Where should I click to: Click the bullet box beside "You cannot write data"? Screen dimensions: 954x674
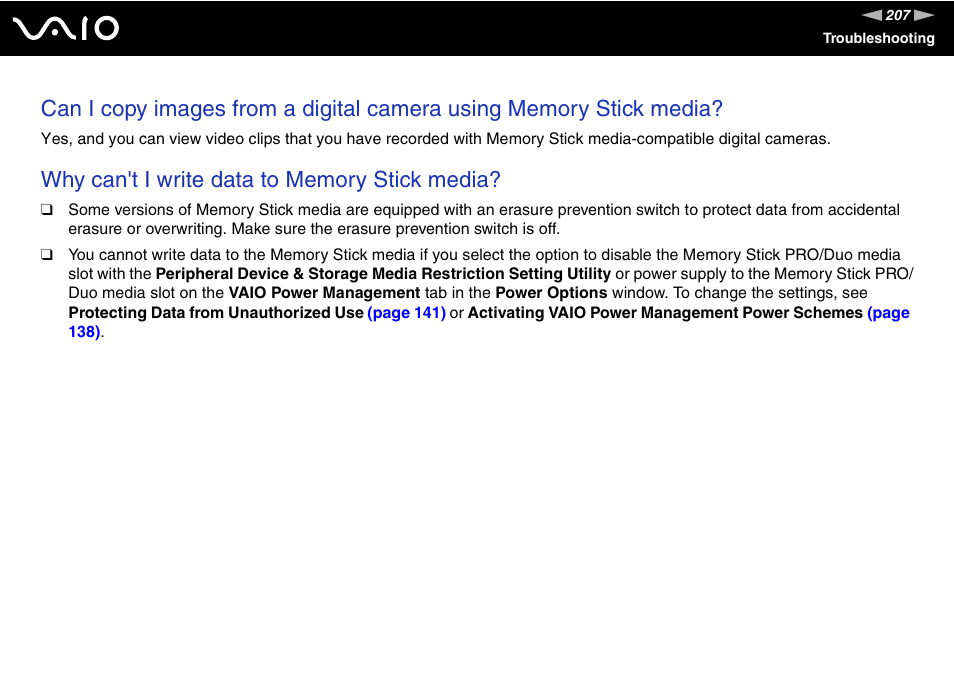(47, 255)
